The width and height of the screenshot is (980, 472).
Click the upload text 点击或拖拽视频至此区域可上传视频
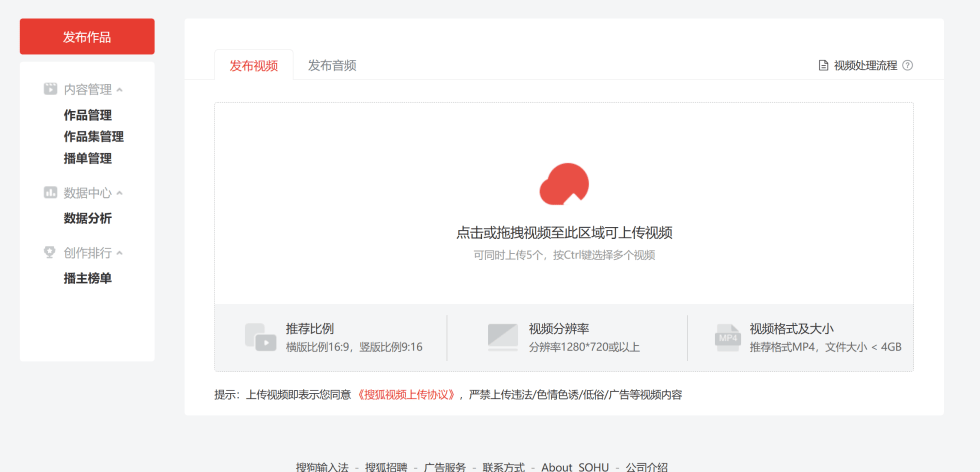(x=564, y=233)
